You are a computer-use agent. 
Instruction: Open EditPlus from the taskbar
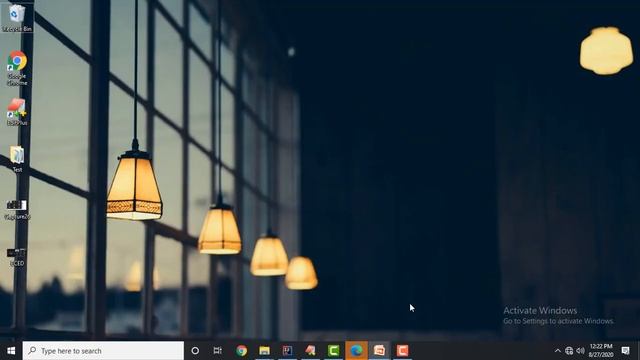point(310,351)
